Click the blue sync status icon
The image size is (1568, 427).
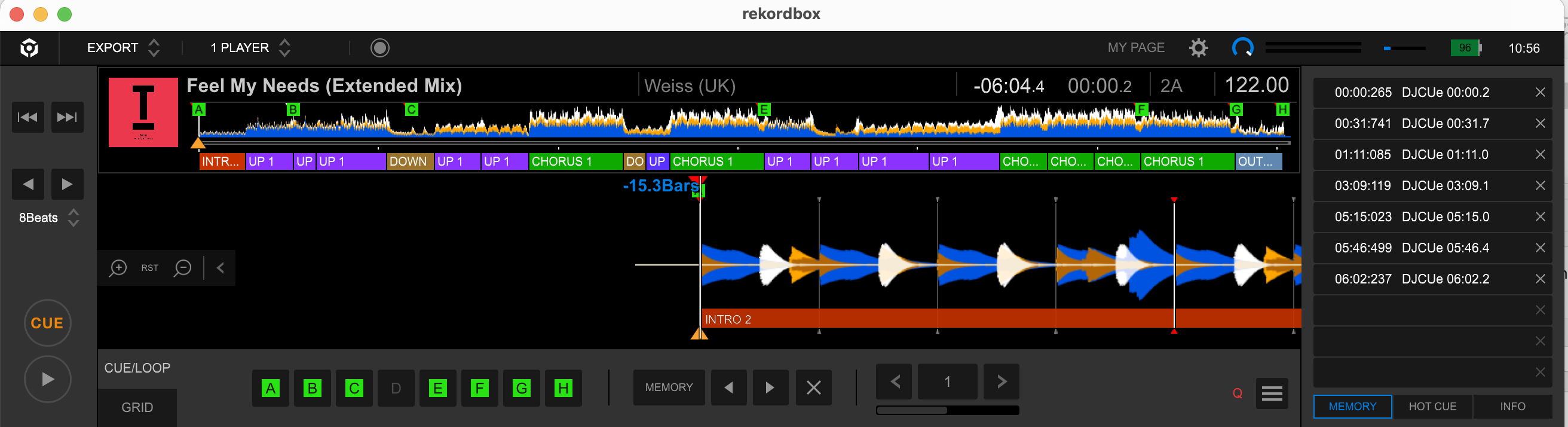coord(1242,47)
